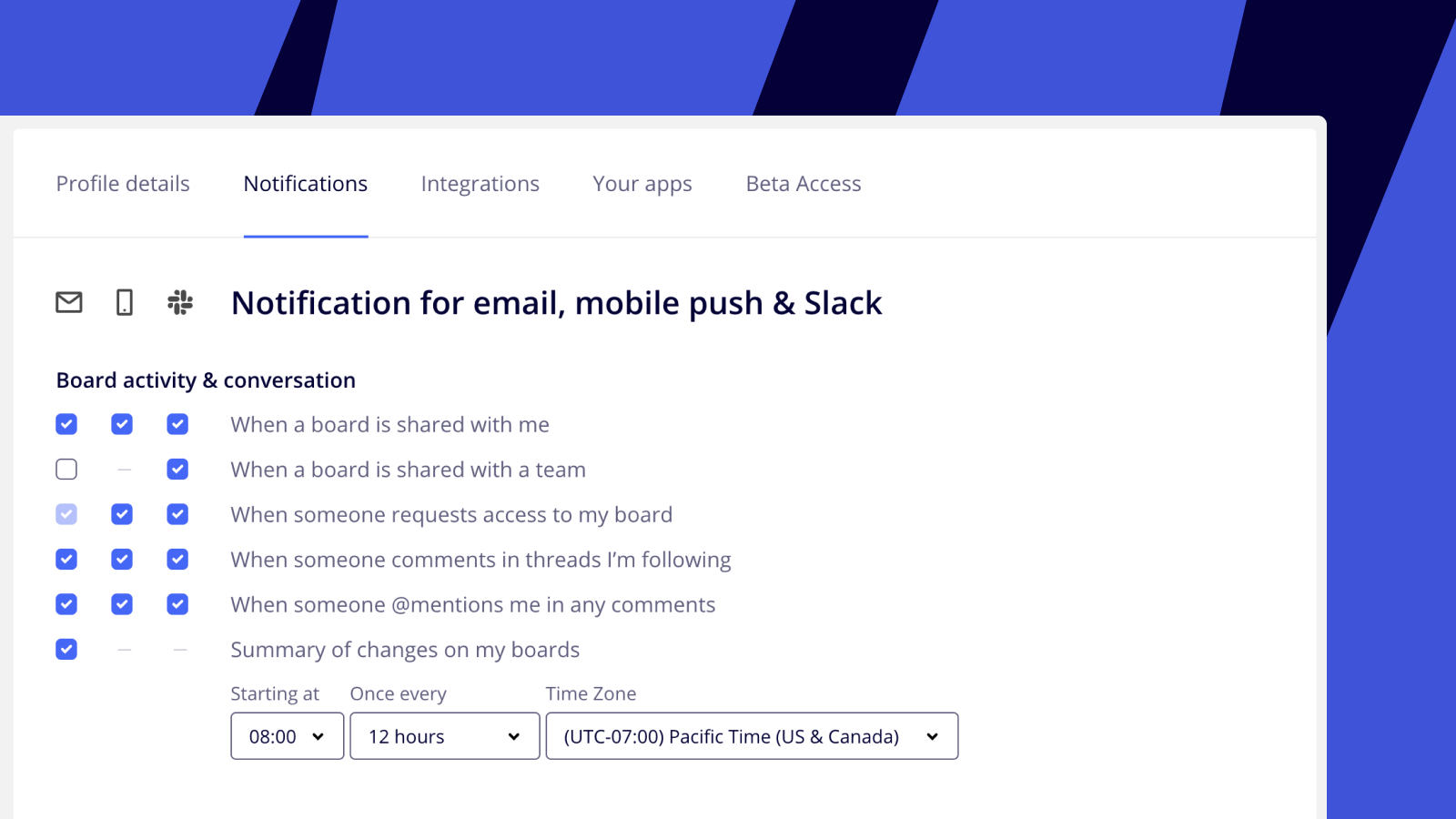Open the Time Zone Pacific Time dropdown
This screenshot has height=819, width=1456.
(x=752, y=736)
